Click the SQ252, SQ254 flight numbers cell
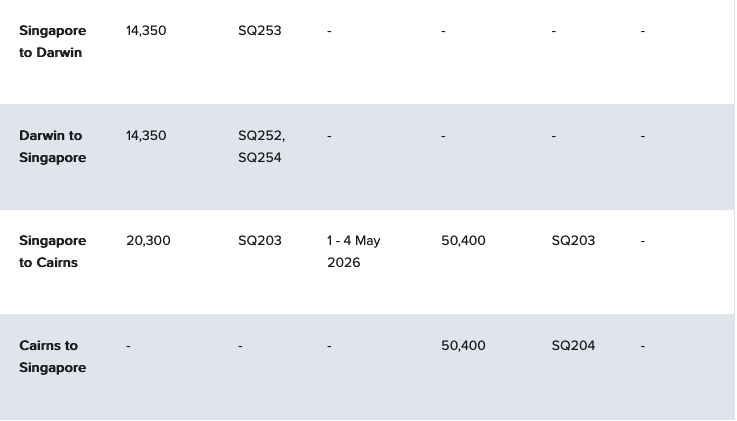Image resolution: width=737 pixels, height=421 pixels. click(x=261, y=146)
